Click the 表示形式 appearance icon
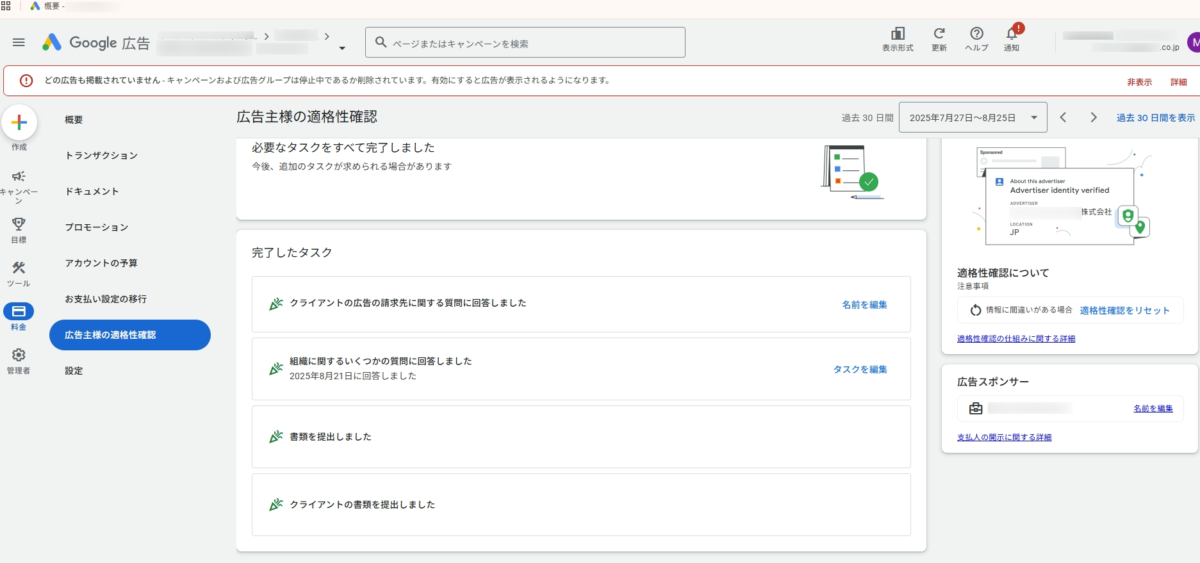Image resolution: width=1200 pixels, height=563 pixels. click(897, 34)
